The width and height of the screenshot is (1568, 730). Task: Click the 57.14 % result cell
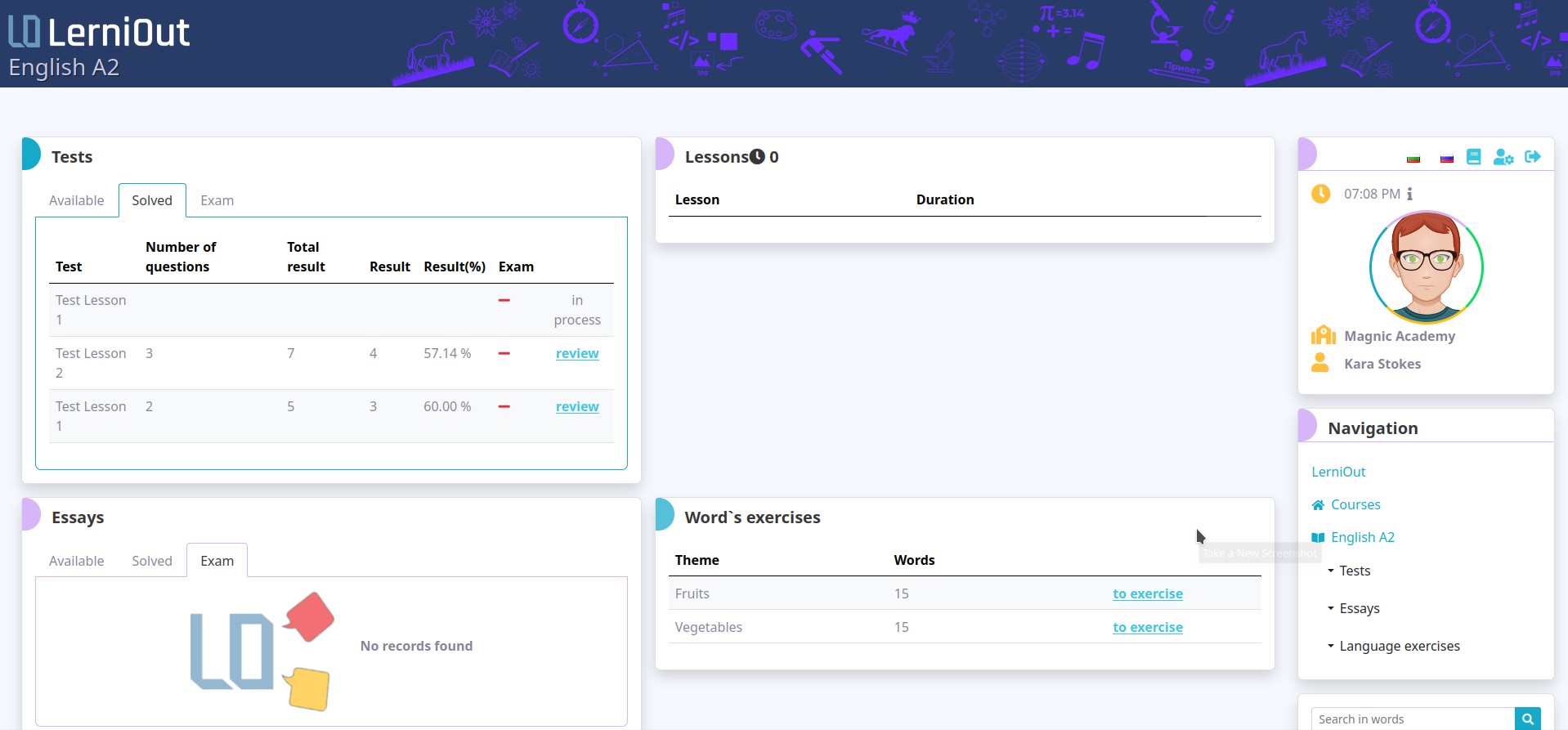447,353
